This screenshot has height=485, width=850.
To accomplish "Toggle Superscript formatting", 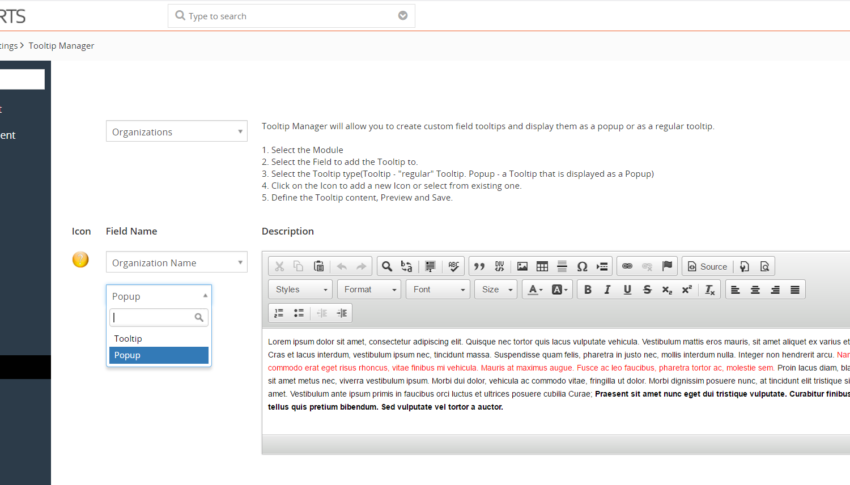I will tap(687, 289).
